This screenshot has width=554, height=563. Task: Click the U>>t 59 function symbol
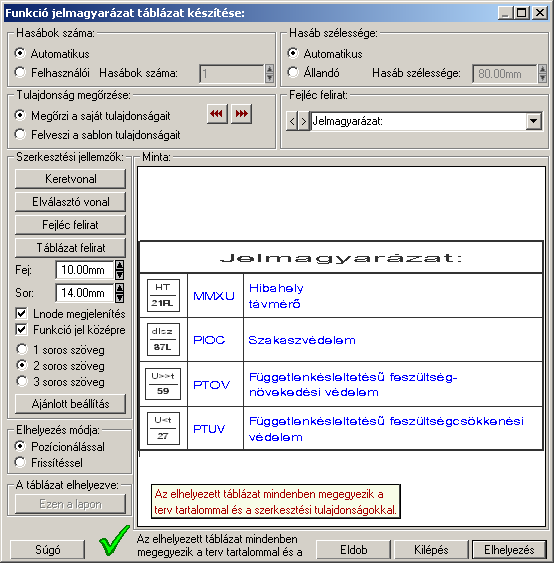[163, 384]
